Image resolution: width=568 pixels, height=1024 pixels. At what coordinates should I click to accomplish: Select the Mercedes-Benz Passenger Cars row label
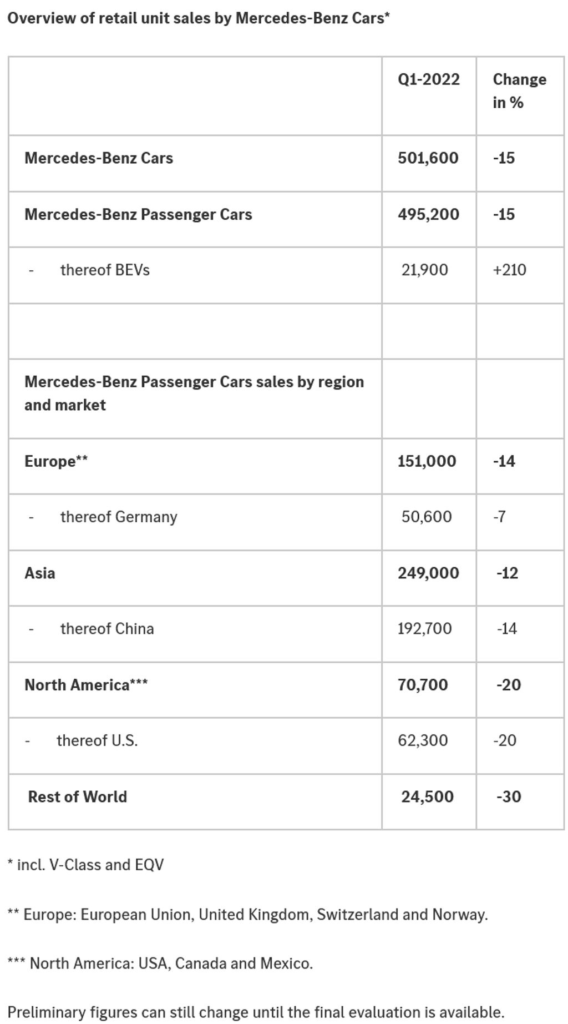click(x=138, y=214)
